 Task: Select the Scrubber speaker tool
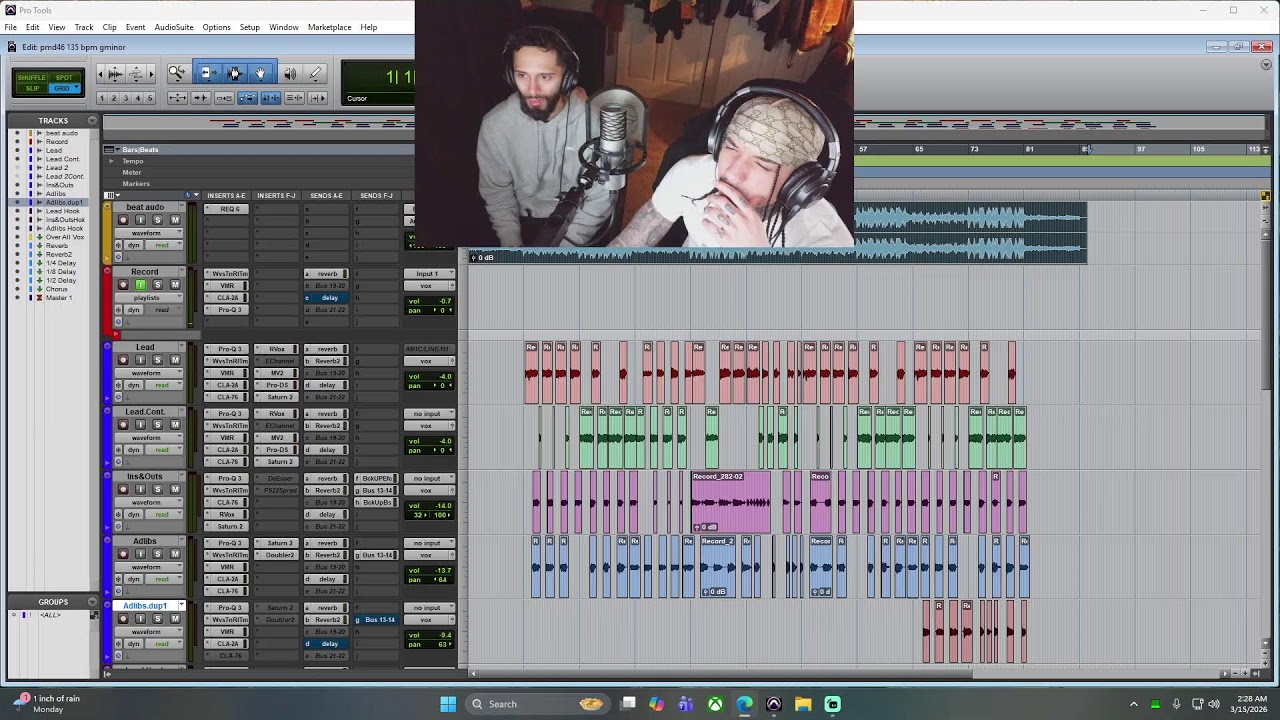click(x=289, y=73)
